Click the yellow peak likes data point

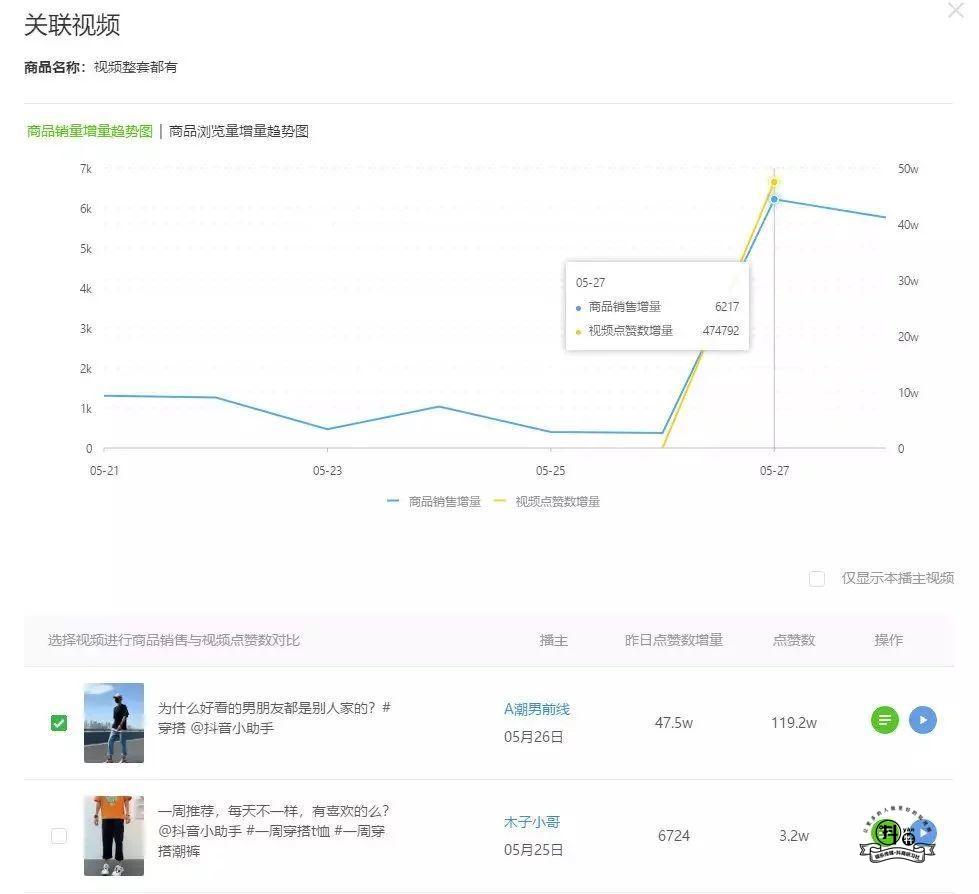[x=774, y=182]
